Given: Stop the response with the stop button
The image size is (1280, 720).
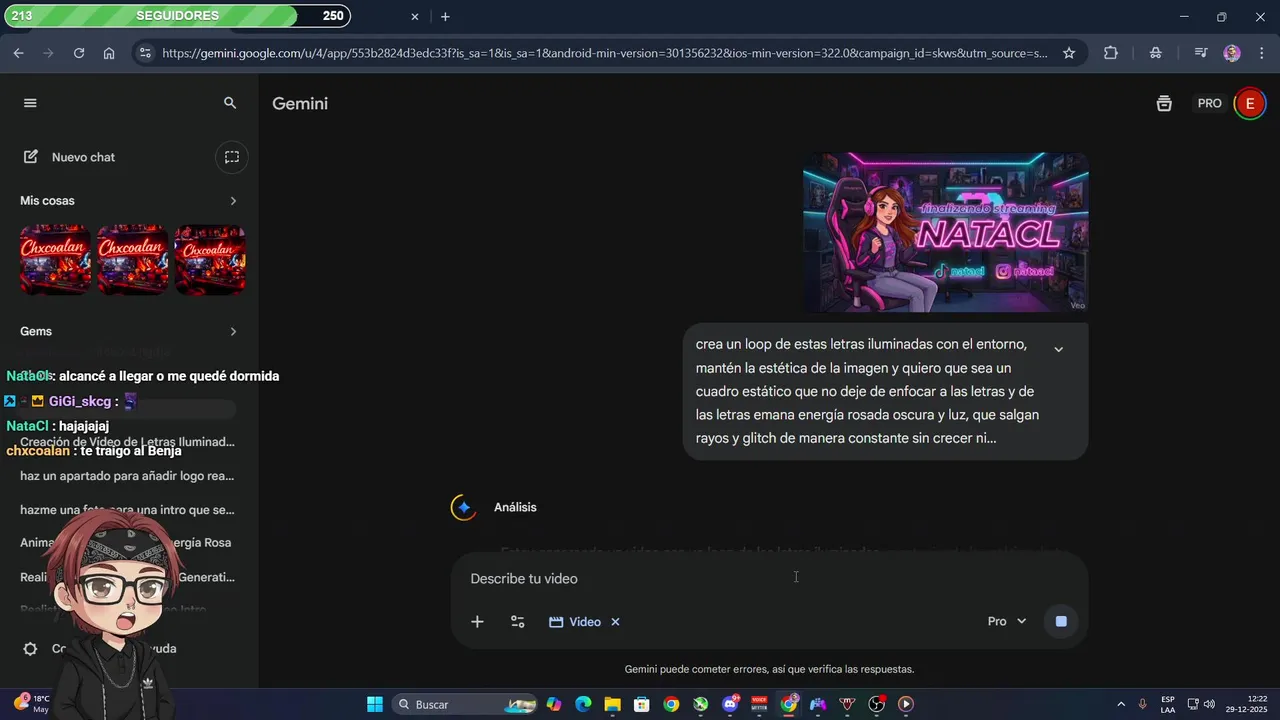Looking at the screenshot, I should [1061, 622].
